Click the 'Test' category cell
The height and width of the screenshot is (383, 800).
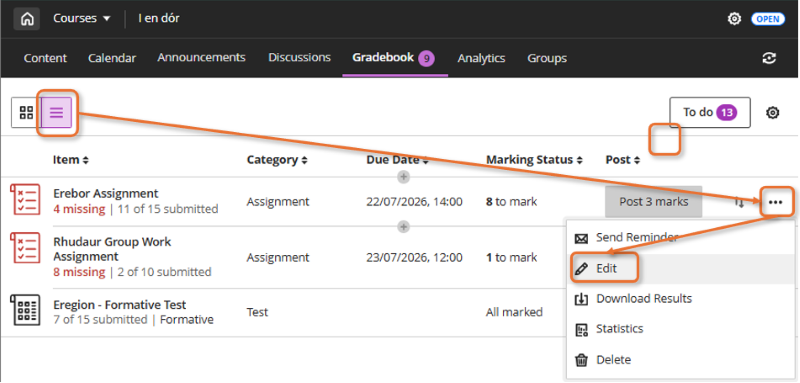[x=257, y=312]
